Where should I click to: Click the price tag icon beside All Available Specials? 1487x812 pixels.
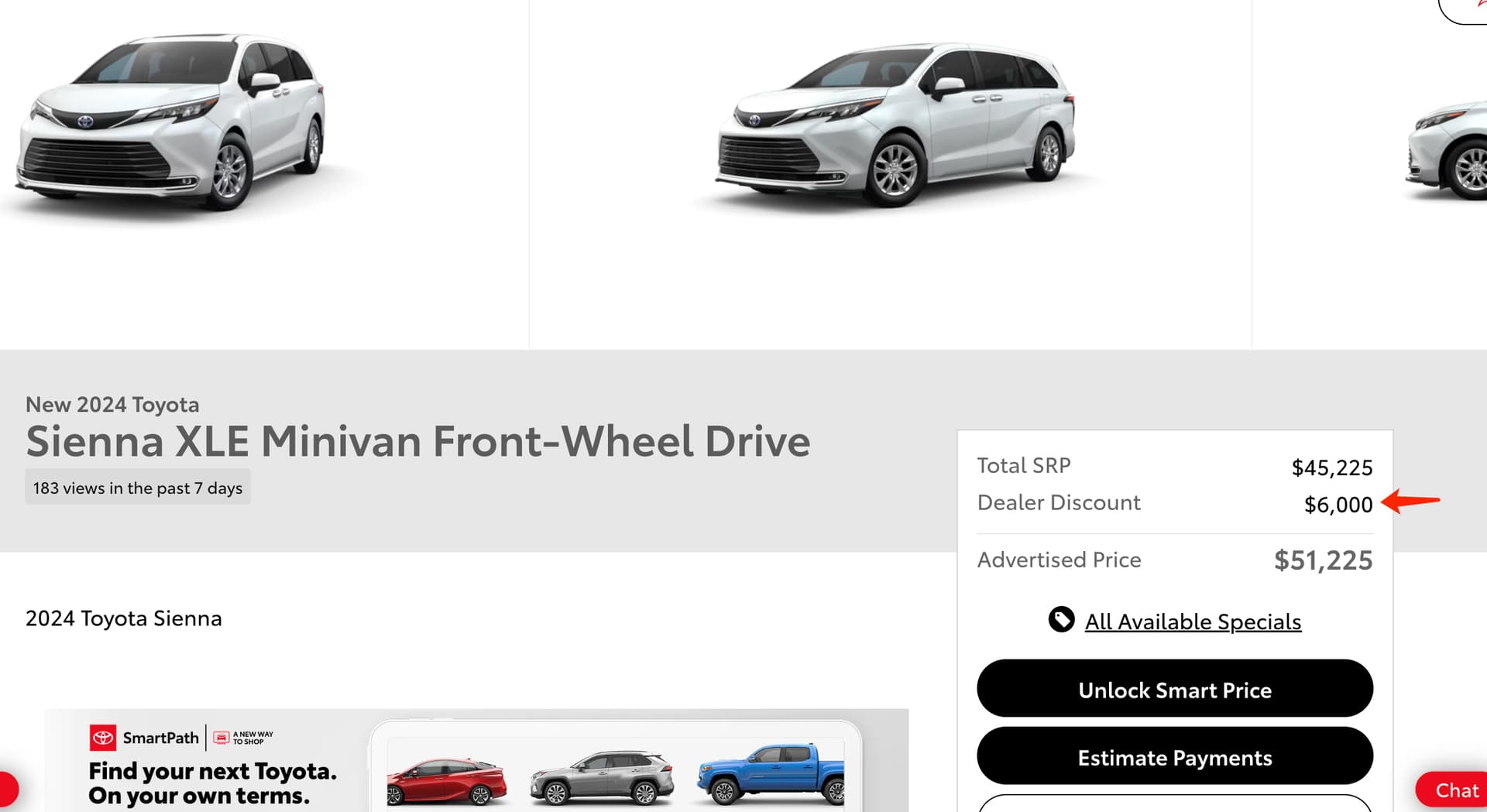click(1061, 619)
